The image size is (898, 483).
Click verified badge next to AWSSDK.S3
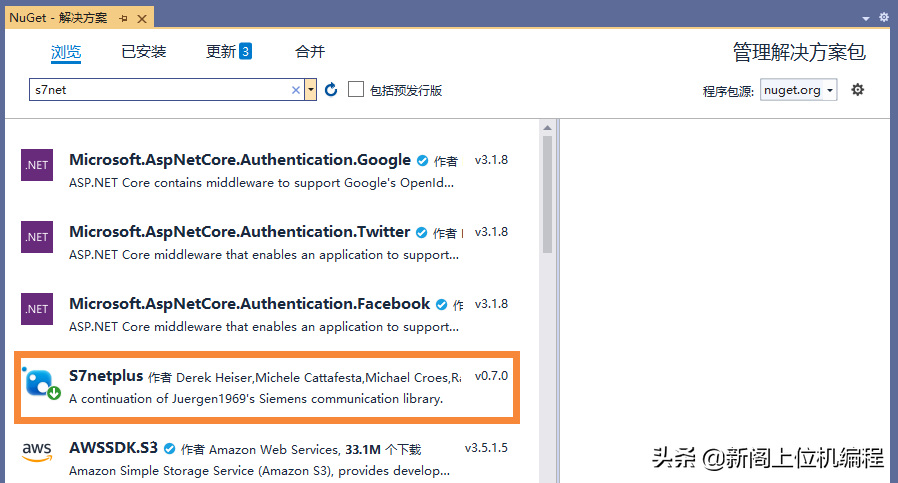pos(170,449)
